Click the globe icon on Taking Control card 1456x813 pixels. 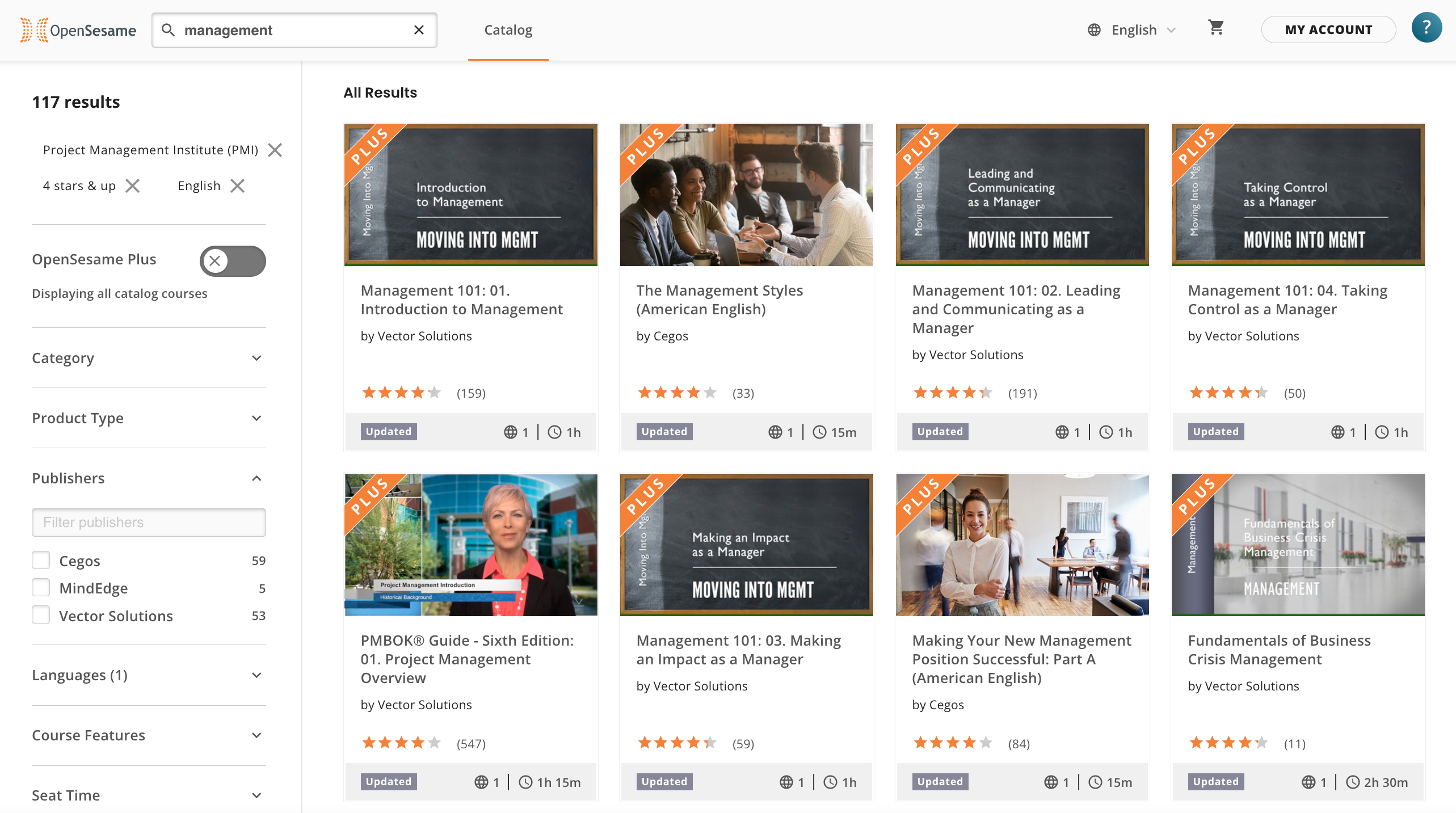(1338, 432)
